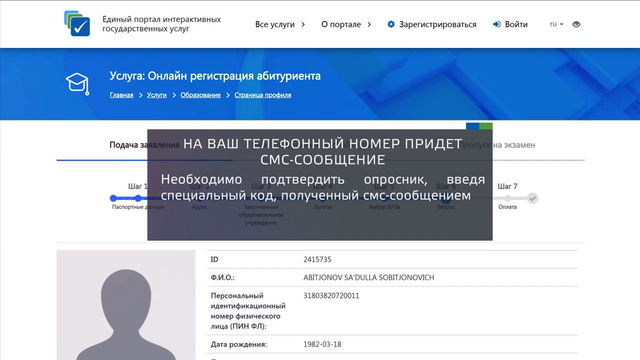Click the gear icon beside Зарегистрироваться

click(x=391, y=24)
